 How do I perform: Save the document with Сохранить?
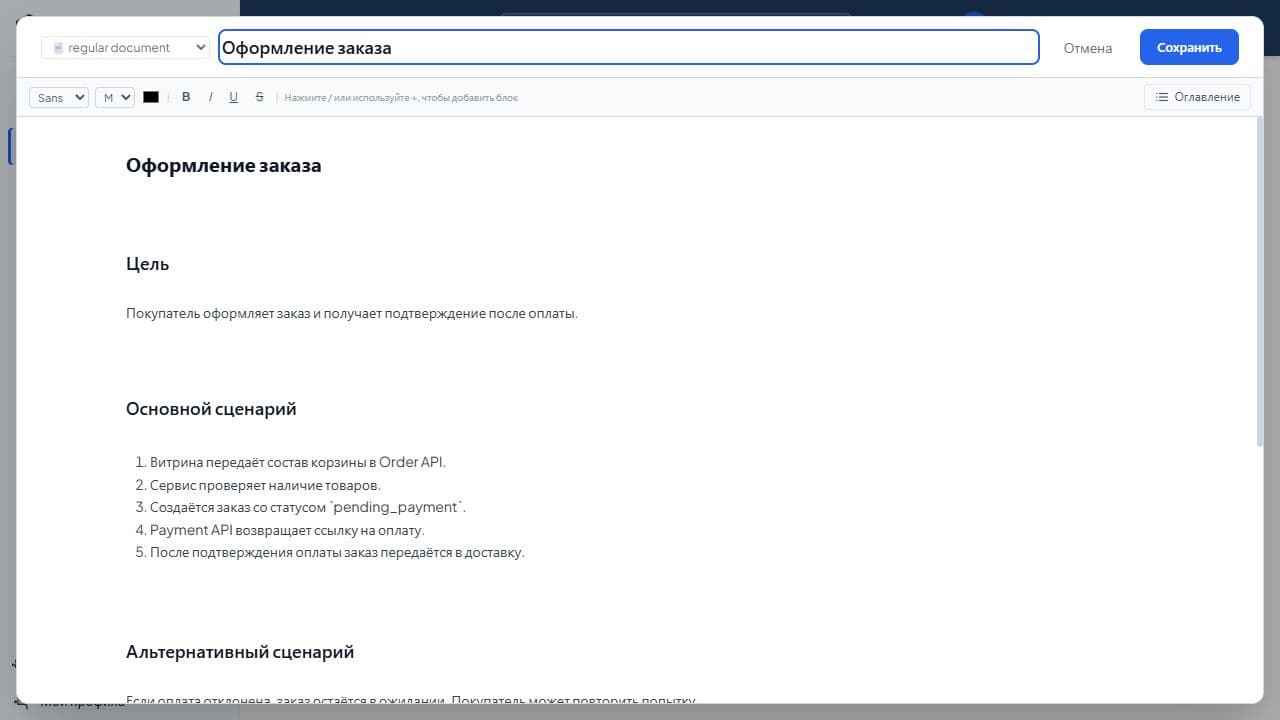coord(1189,47)
